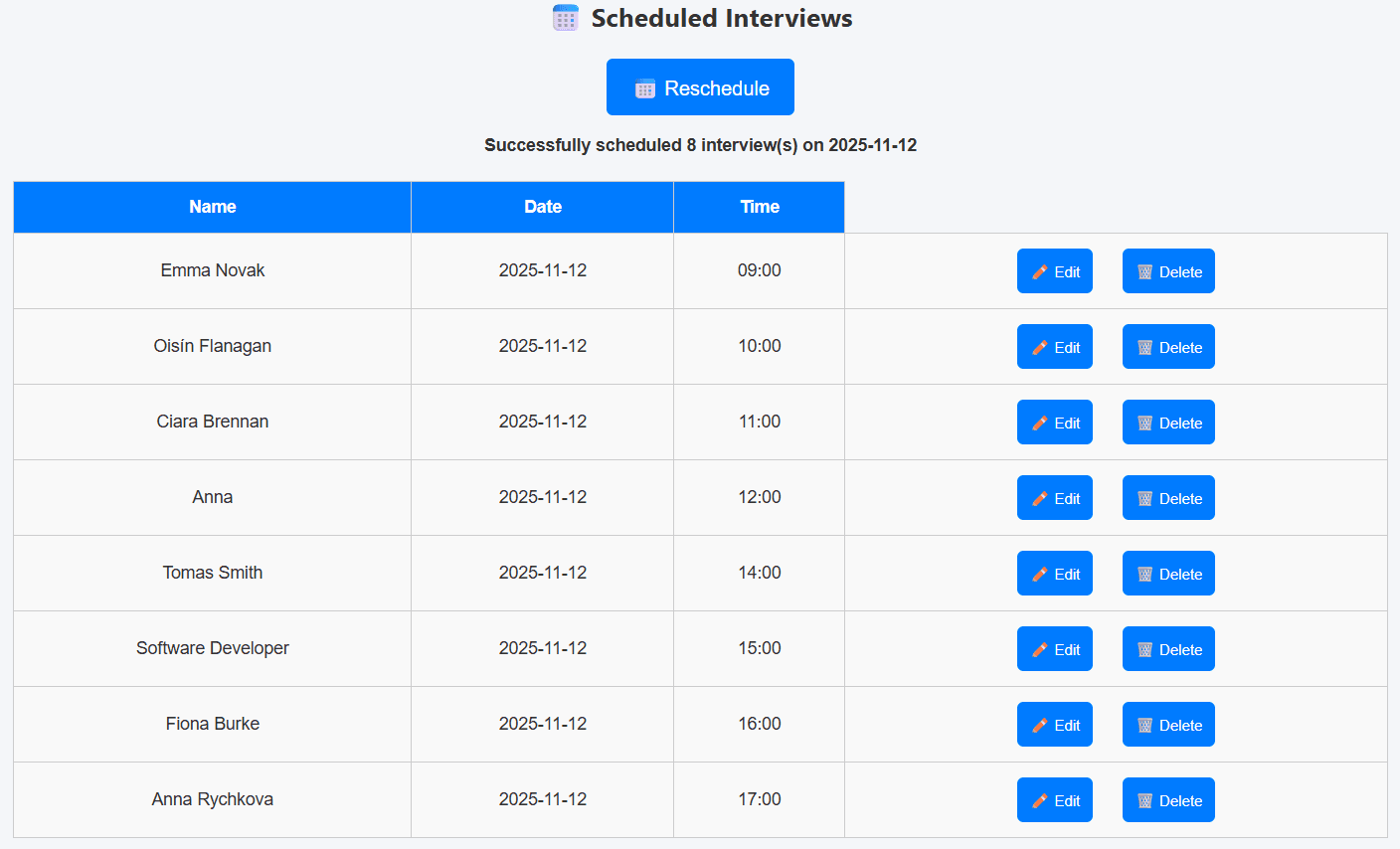Click trash icon in Fiona Burke's row
Screen dimensions: 1400x849
point(1144,725)
